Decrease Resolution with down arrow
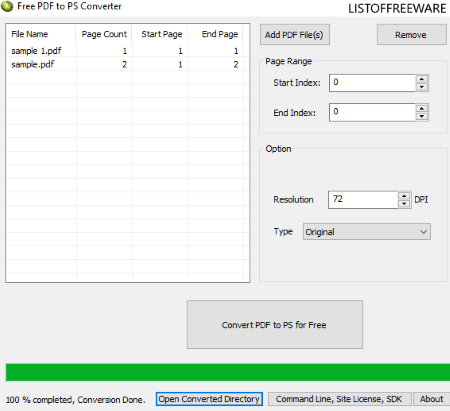 [404, 204]
